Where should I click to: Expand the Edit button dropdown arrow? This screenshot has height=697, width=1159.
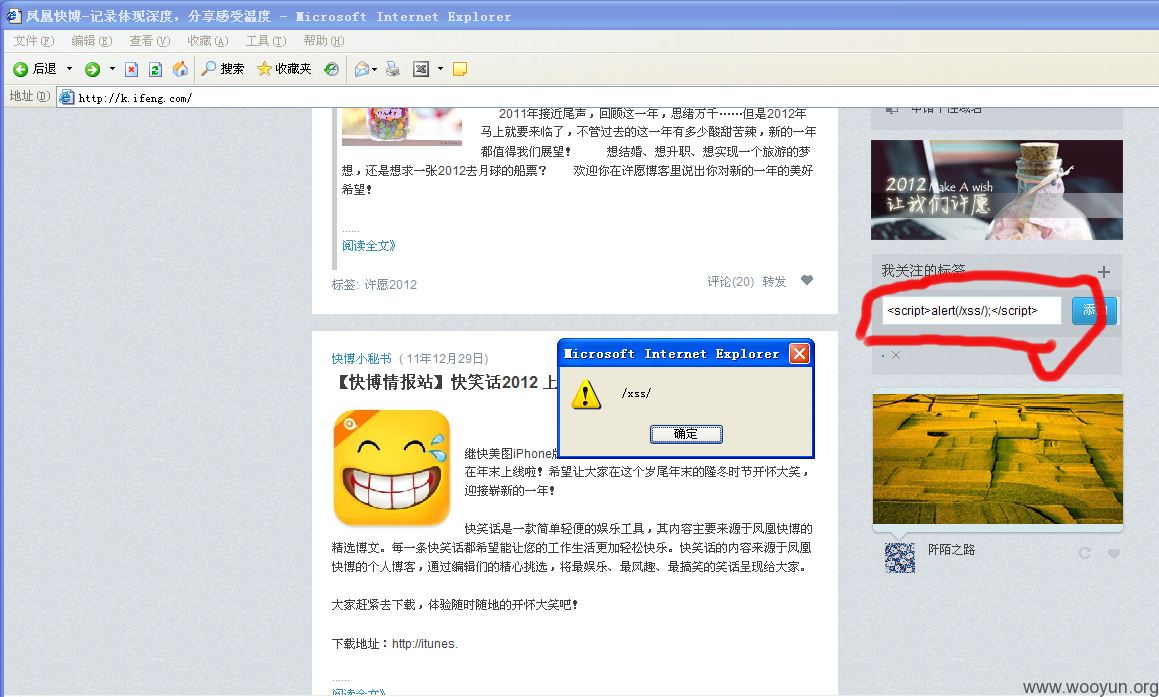click(x=441, y=69)
